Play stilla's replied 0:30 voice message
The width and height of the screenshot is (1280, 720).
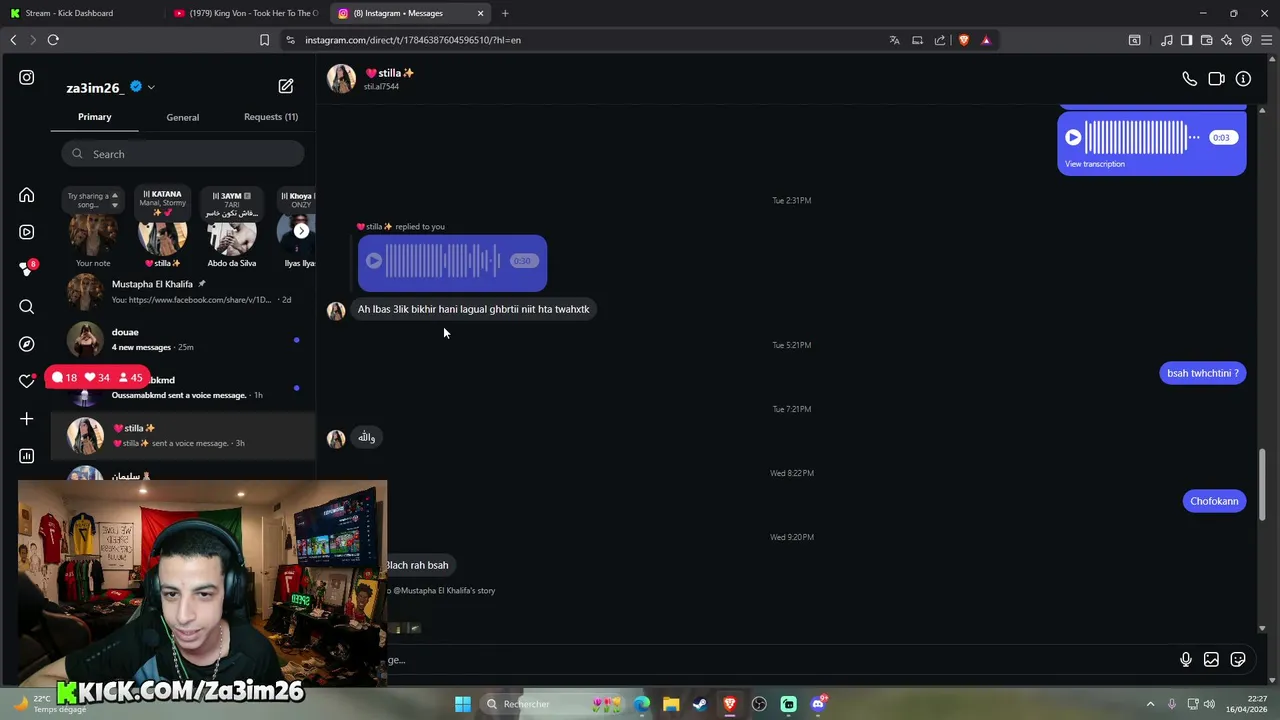[x=373, y=261]
